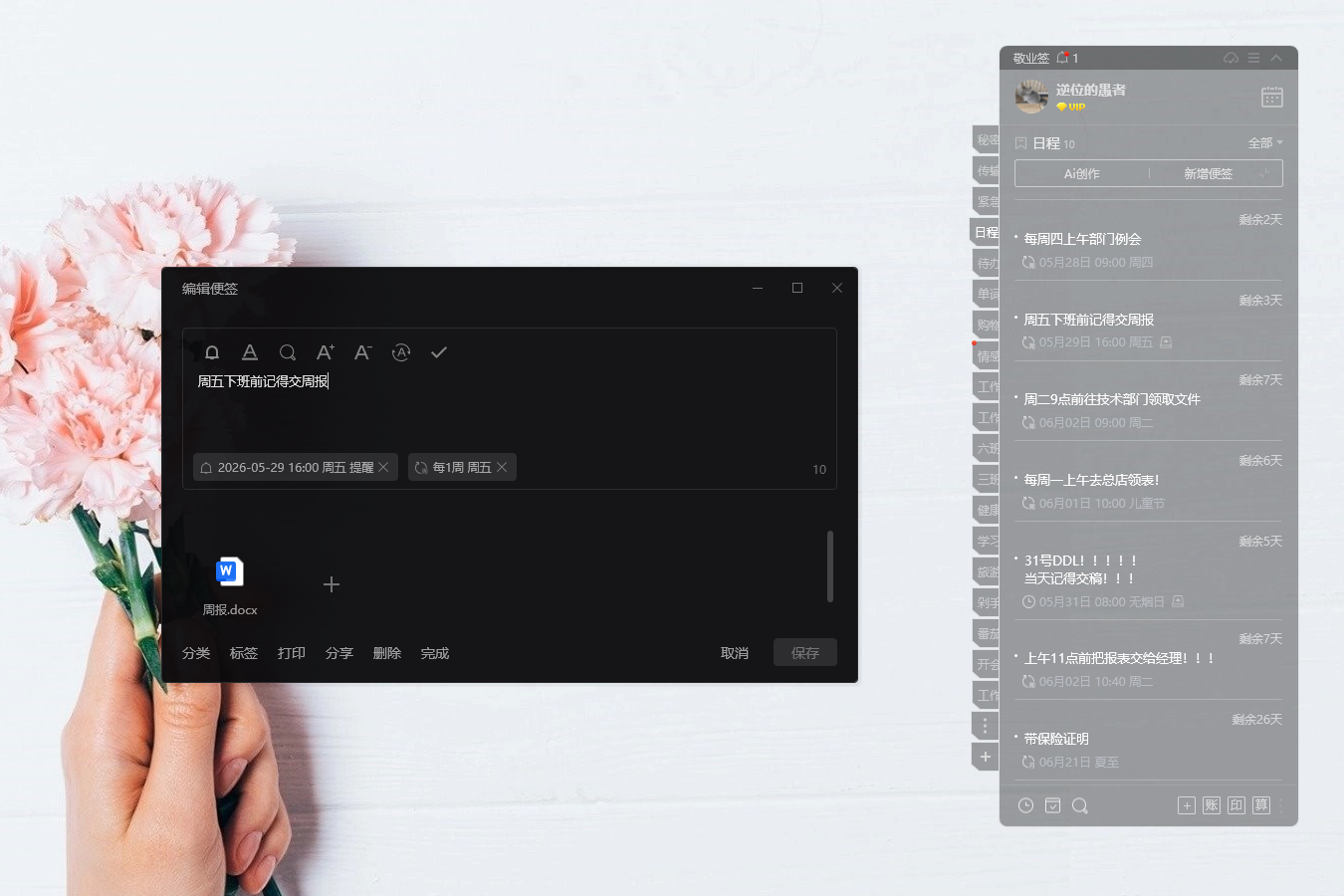Open the 周报.docx attachment
The width and height of the screenshot is (1344, 896).
pyautogui.click(x=230, y=585)
